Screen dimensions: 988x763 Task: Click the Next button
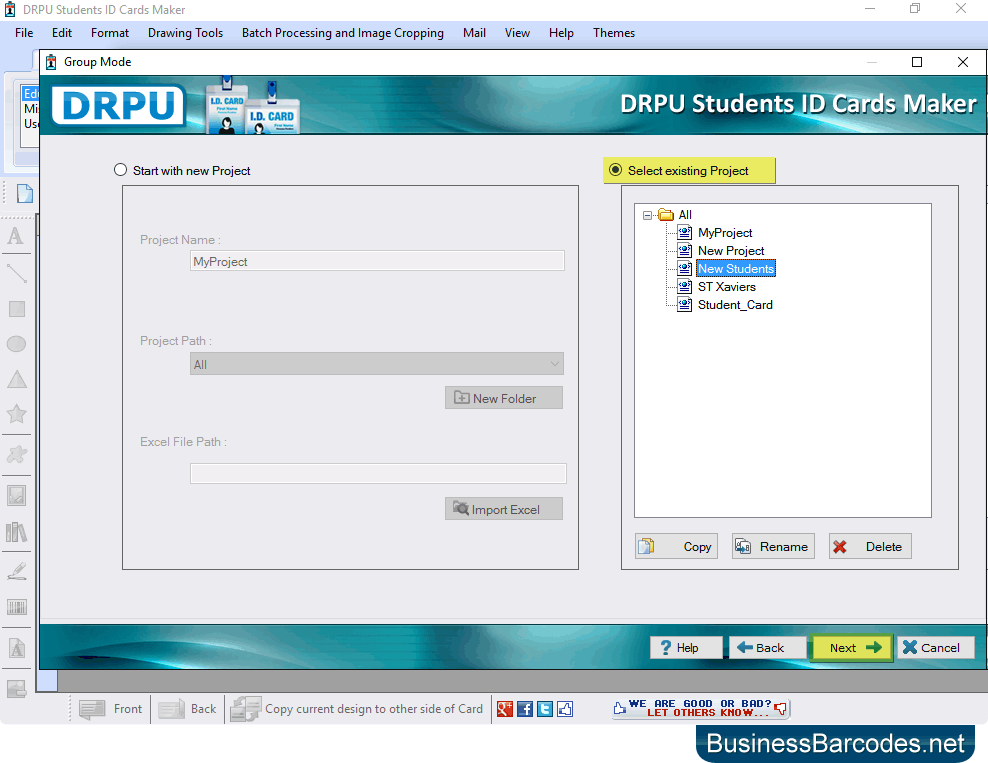point(853,648)
